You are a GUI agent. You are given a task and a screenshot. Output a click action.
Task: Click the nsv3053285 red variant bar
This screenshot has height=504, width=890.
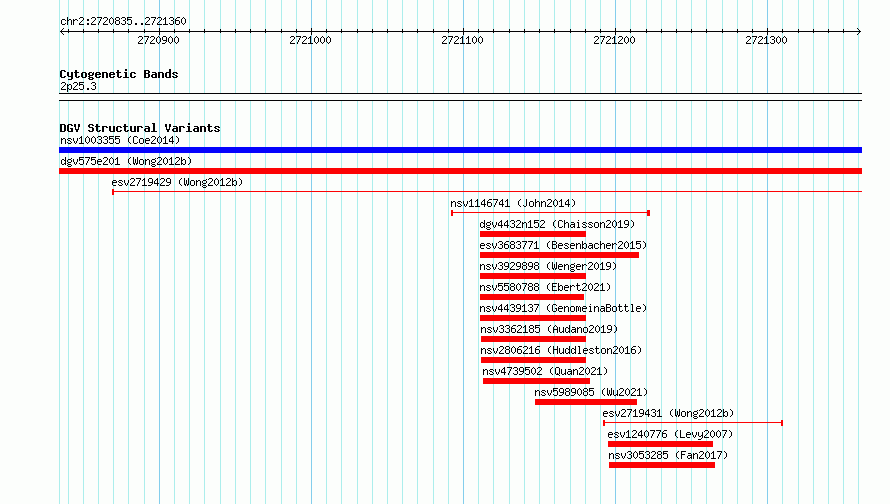pos(662,465)
